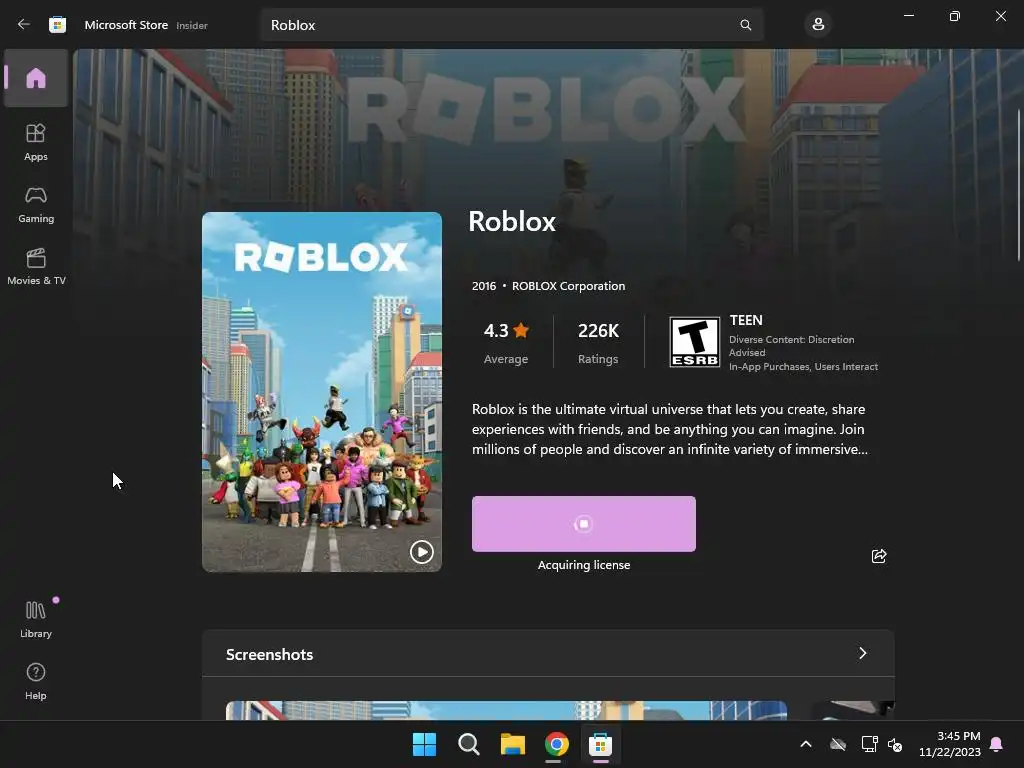Viewport: 1024px width, 768px height.
Task: Click the muted volume tray icon
Action: [895, 744]
